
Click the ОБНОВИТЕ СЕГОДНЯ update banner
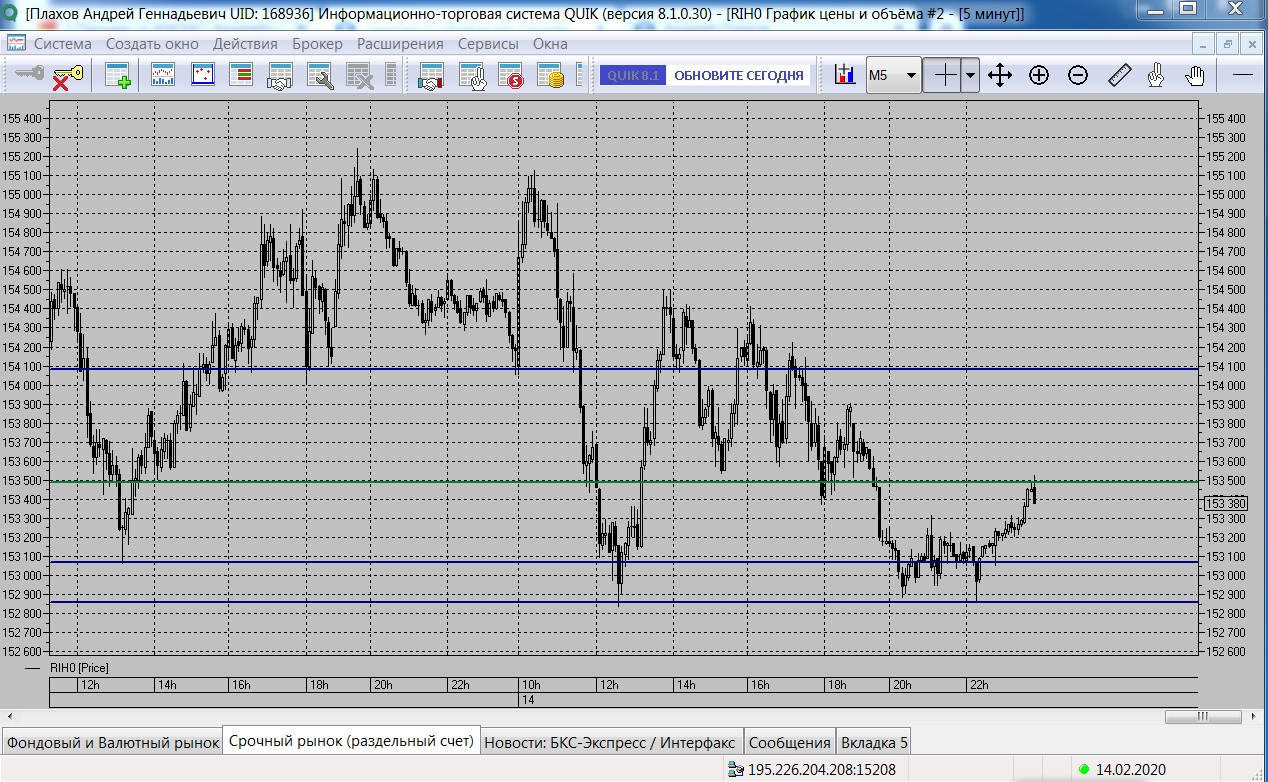(739, 76)
